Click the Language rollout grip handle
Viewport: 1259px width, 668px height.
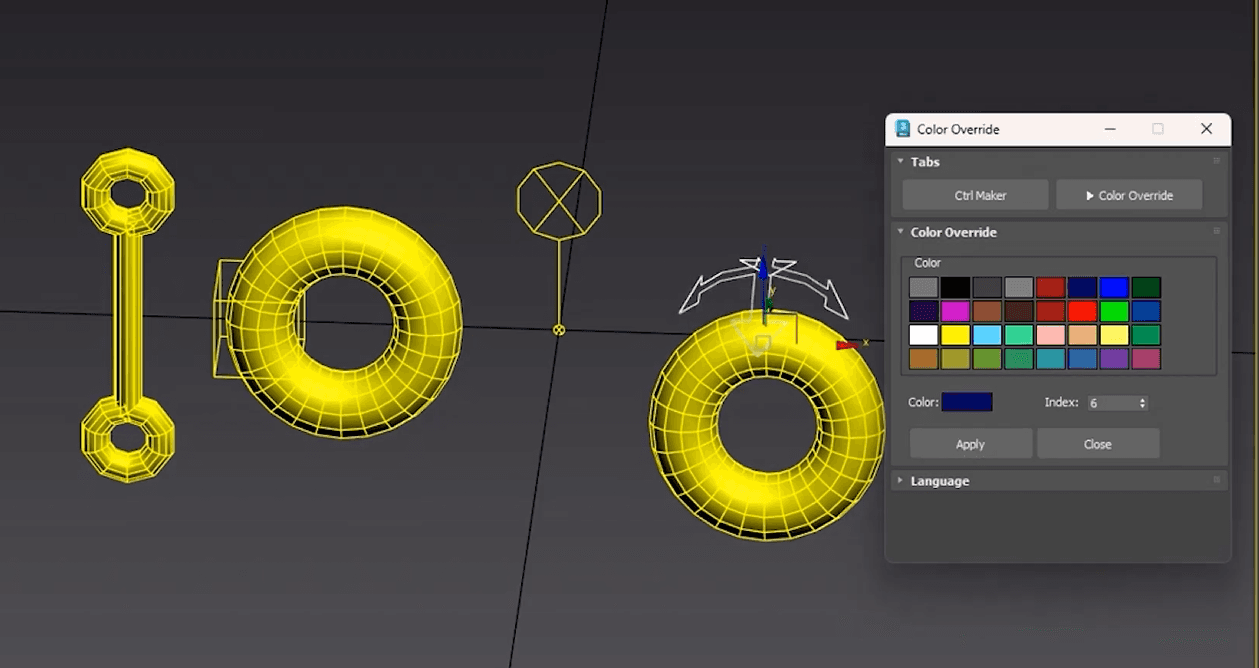1217,480
